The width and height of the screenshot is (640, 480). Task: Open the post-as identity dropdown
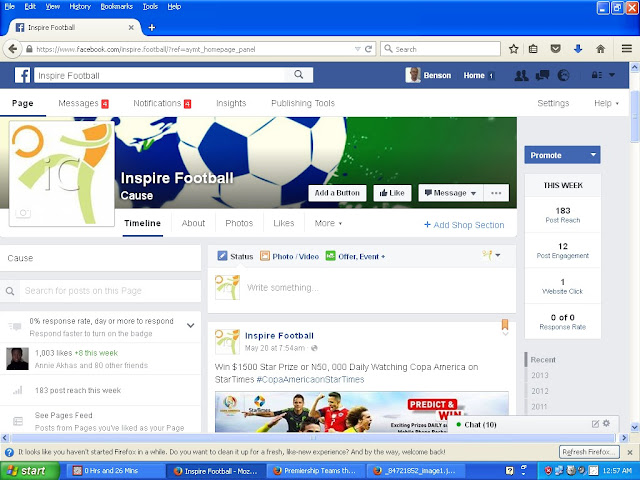491,256
